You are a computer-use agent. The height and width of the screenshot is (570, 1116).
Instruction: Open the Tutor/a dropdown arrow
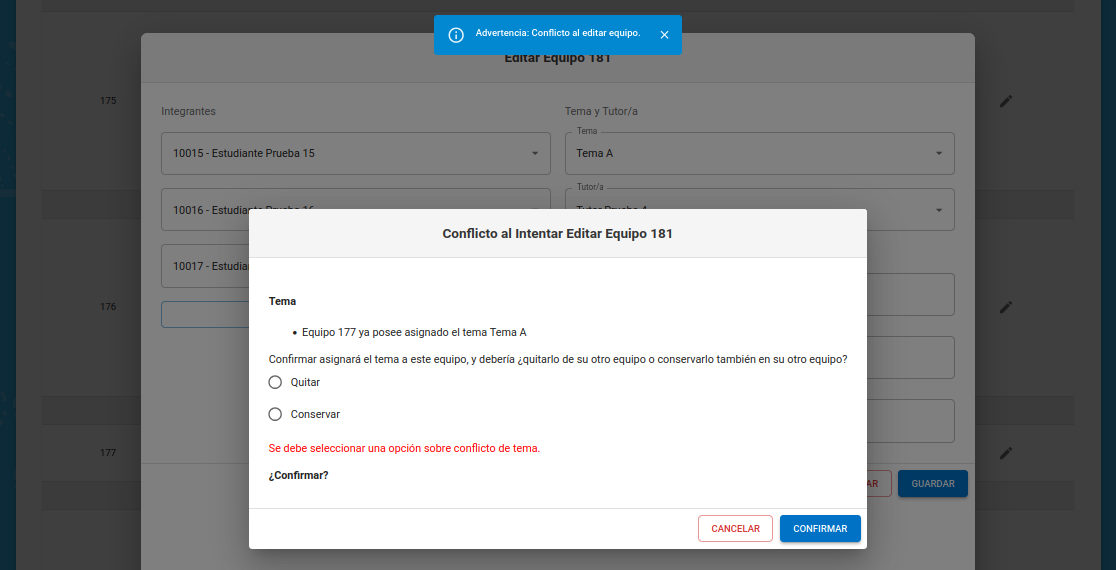tap(938, 210)
